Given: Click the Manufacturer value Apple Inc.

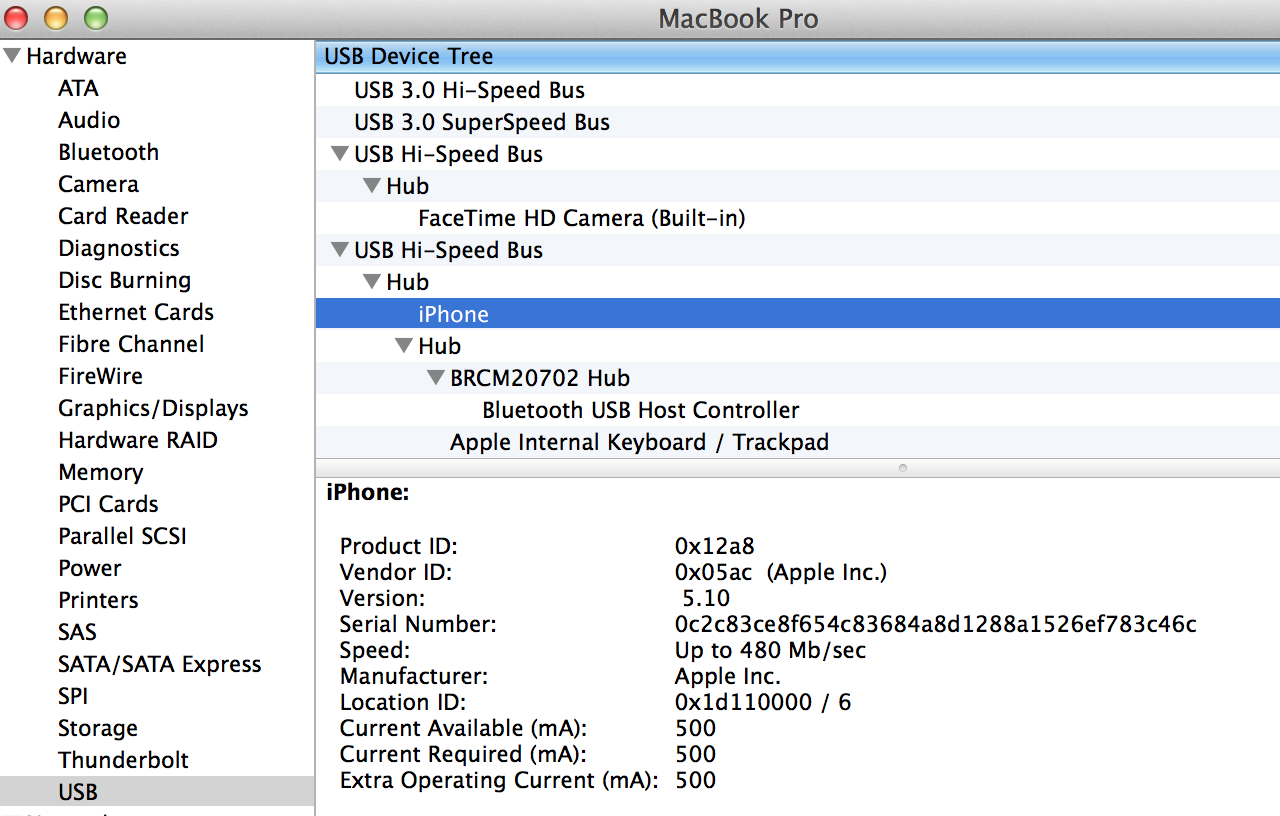Looking at the screenshot, I should (728, 676).
